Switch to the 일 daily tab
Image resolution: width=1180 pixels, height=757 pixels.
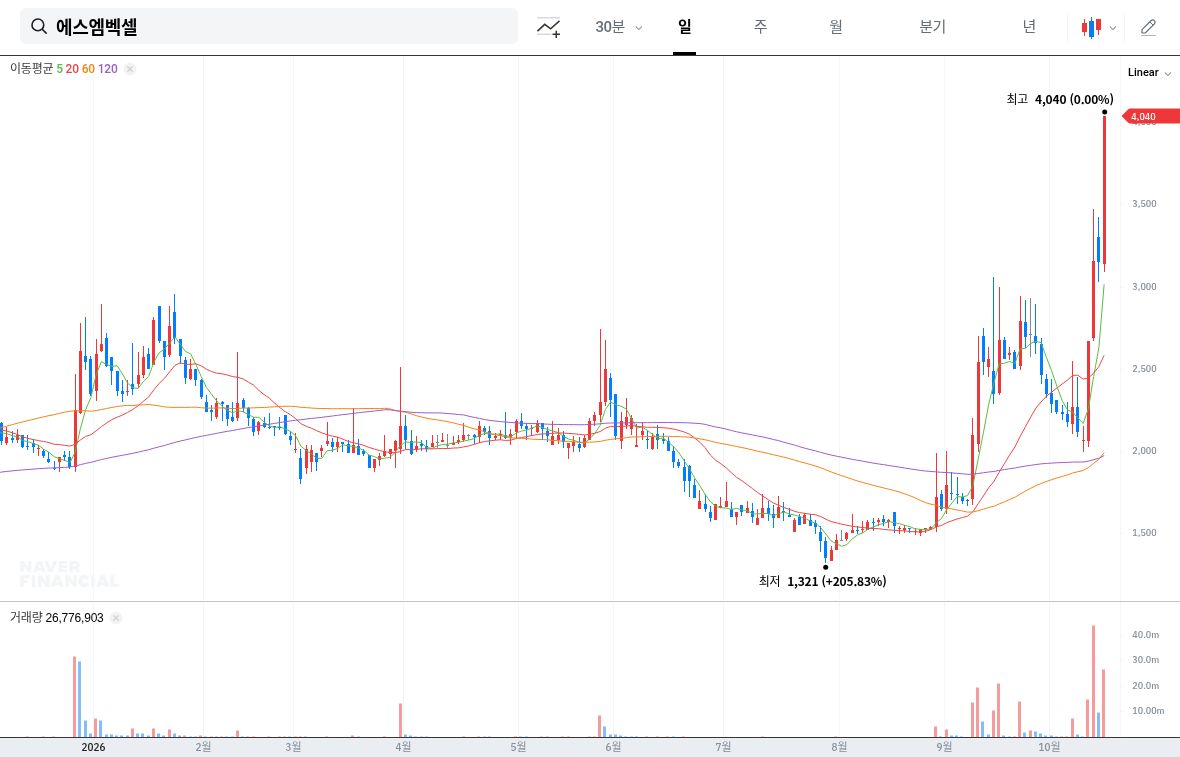pyautogui.click(x=684, y=27)
